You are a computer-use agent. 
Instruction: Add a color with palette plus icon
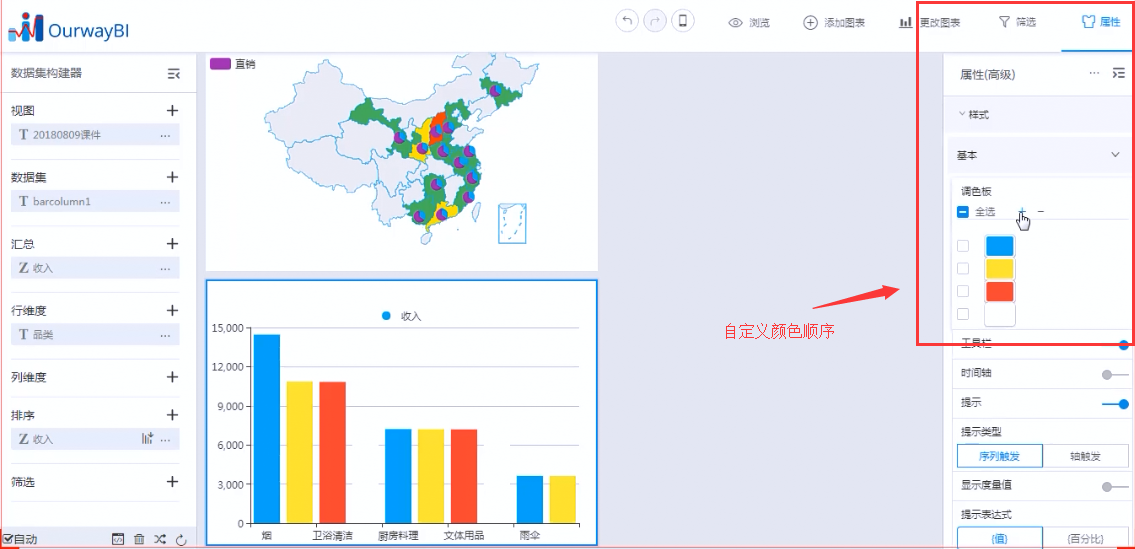pos(1022,211)
